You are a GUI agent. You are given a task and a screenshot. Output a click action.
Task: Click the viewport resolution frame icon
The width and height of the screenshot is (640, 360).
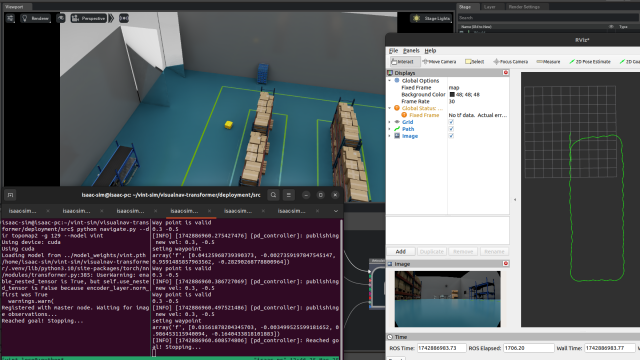click(124, 18)
